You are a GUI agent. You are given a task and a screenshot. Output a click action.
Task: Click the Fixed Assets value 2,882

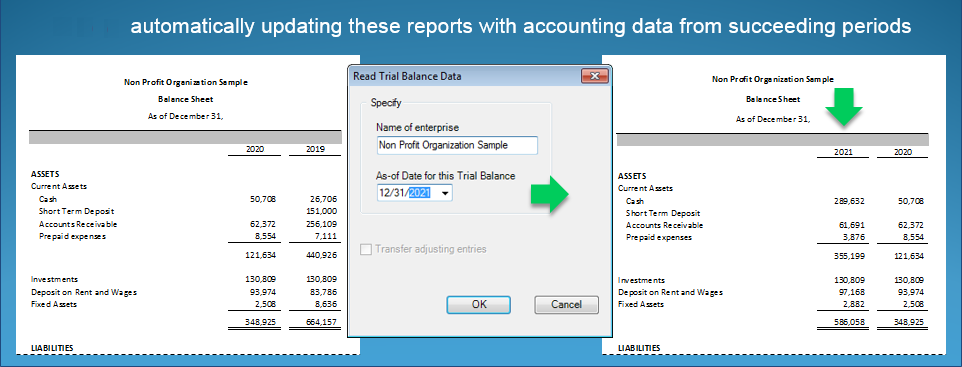coord(853,304)
